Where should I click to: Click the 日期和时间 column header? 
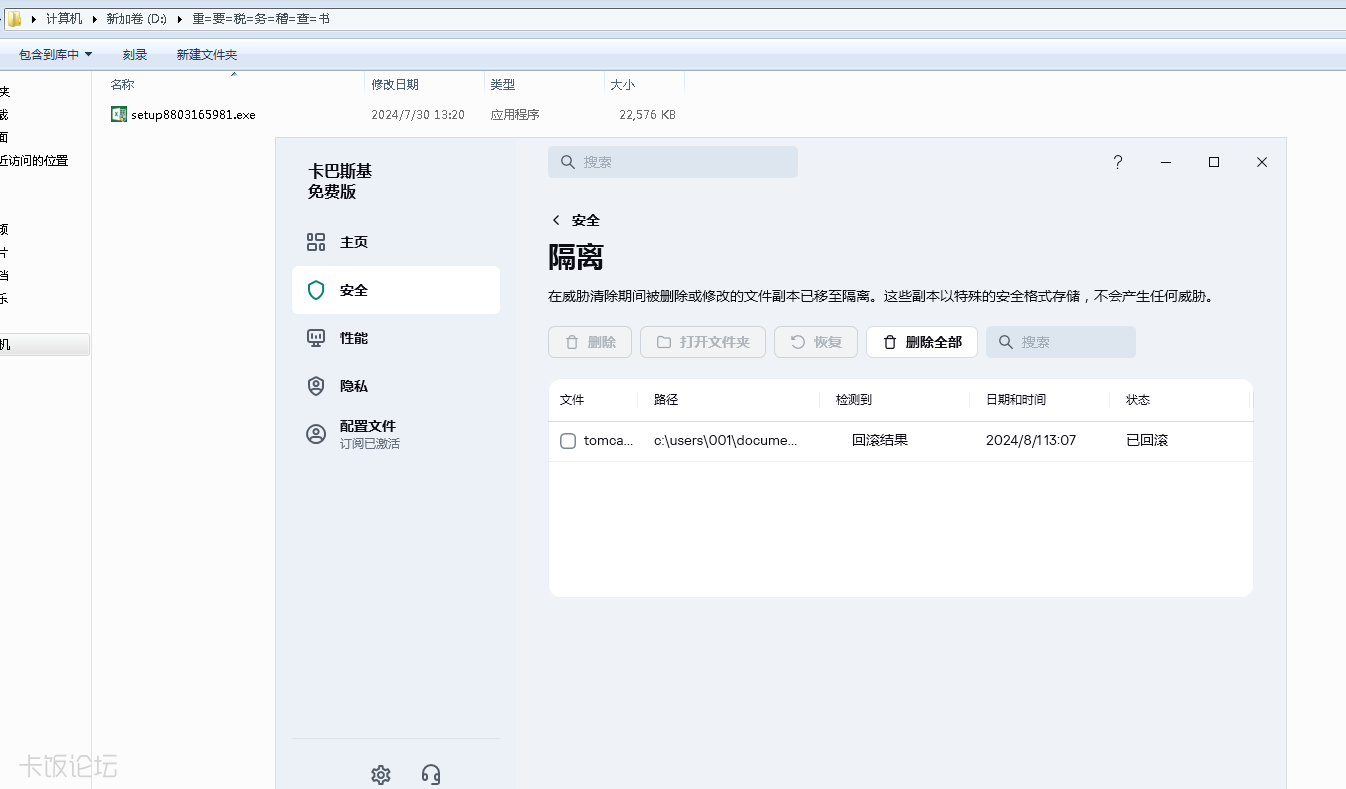point(1016,400)
